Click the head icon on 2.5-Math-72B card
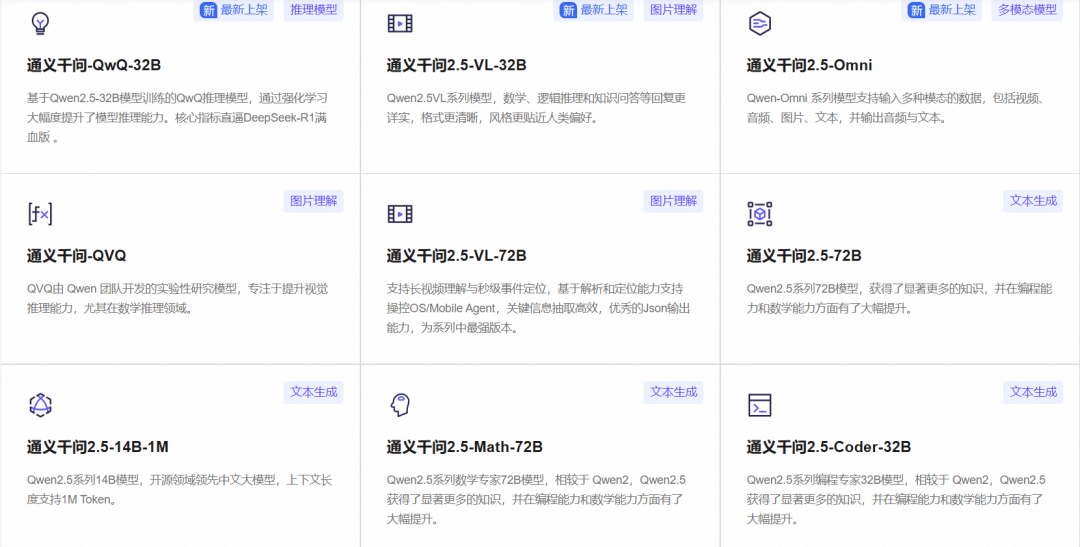The height and width of the screenshot is (547, 1080). pos(400,405)
